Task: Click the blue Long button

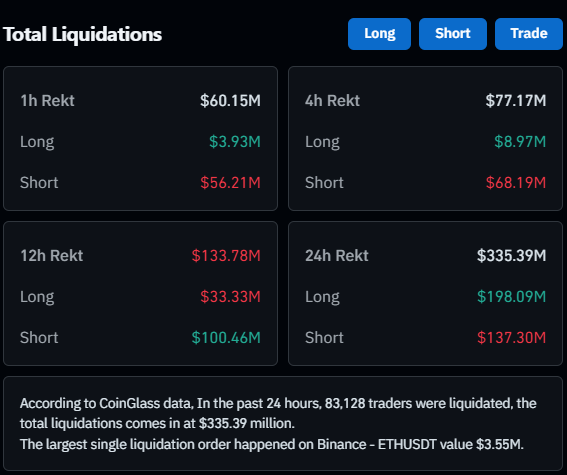Action: pyautogui.click(x=379, y=34)
